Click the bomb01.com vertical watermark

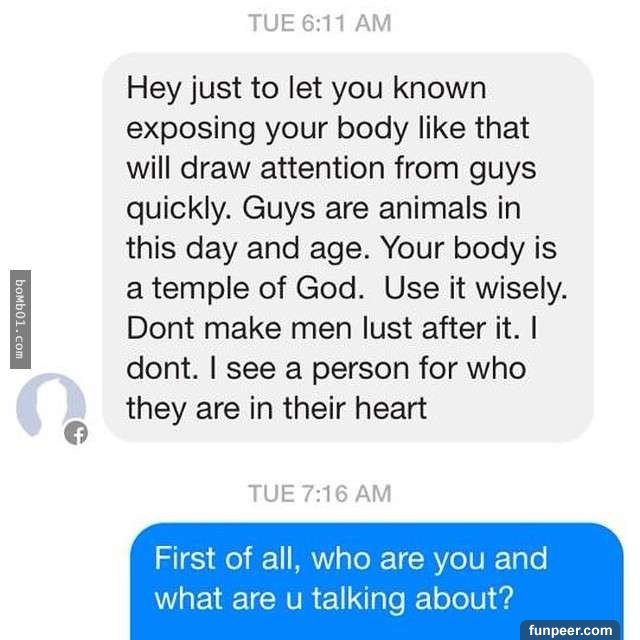[20, 319]
